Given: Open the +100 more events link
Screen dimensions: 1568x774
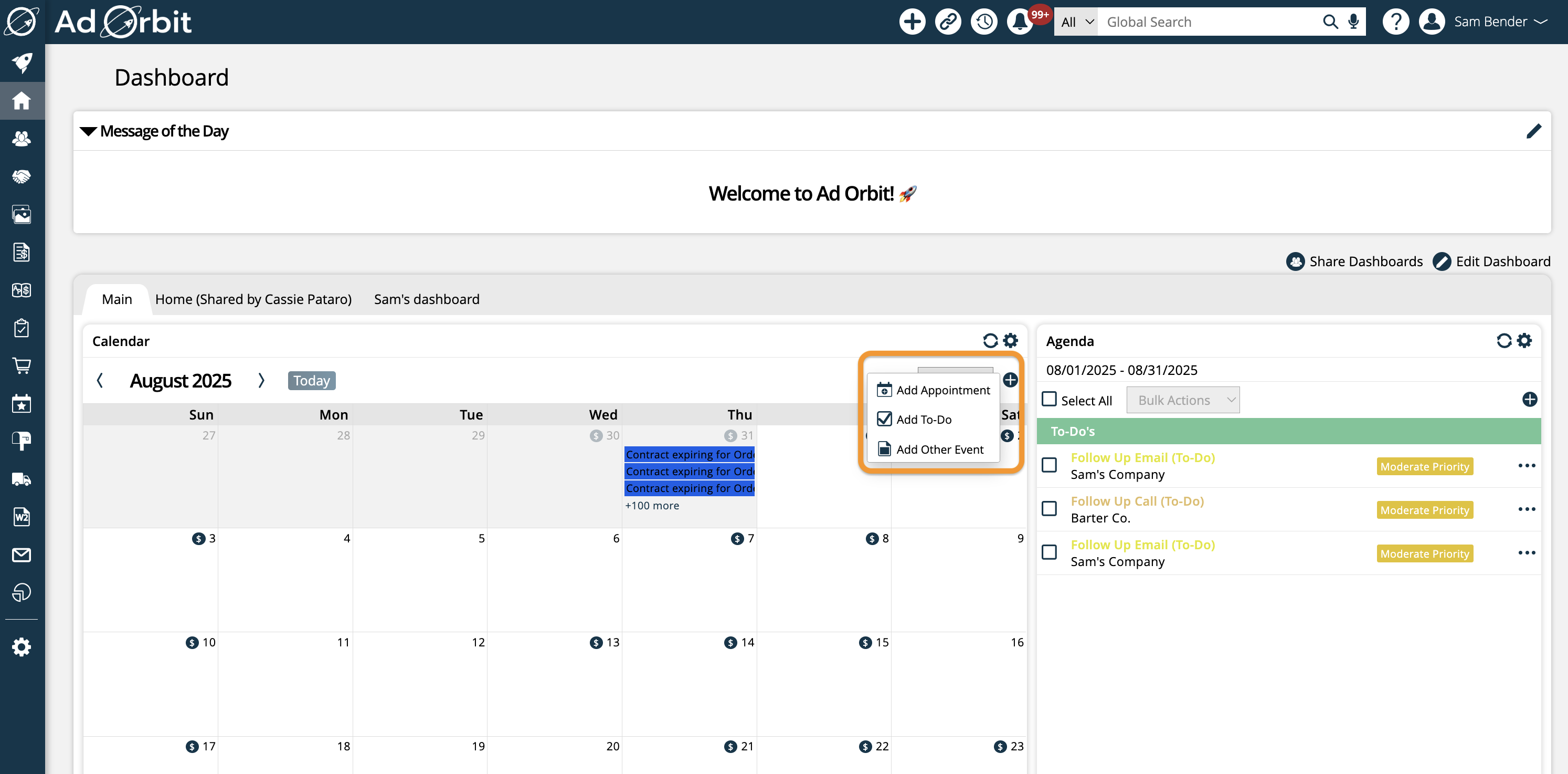Looking at the screenshot, I should click(652, 506).
